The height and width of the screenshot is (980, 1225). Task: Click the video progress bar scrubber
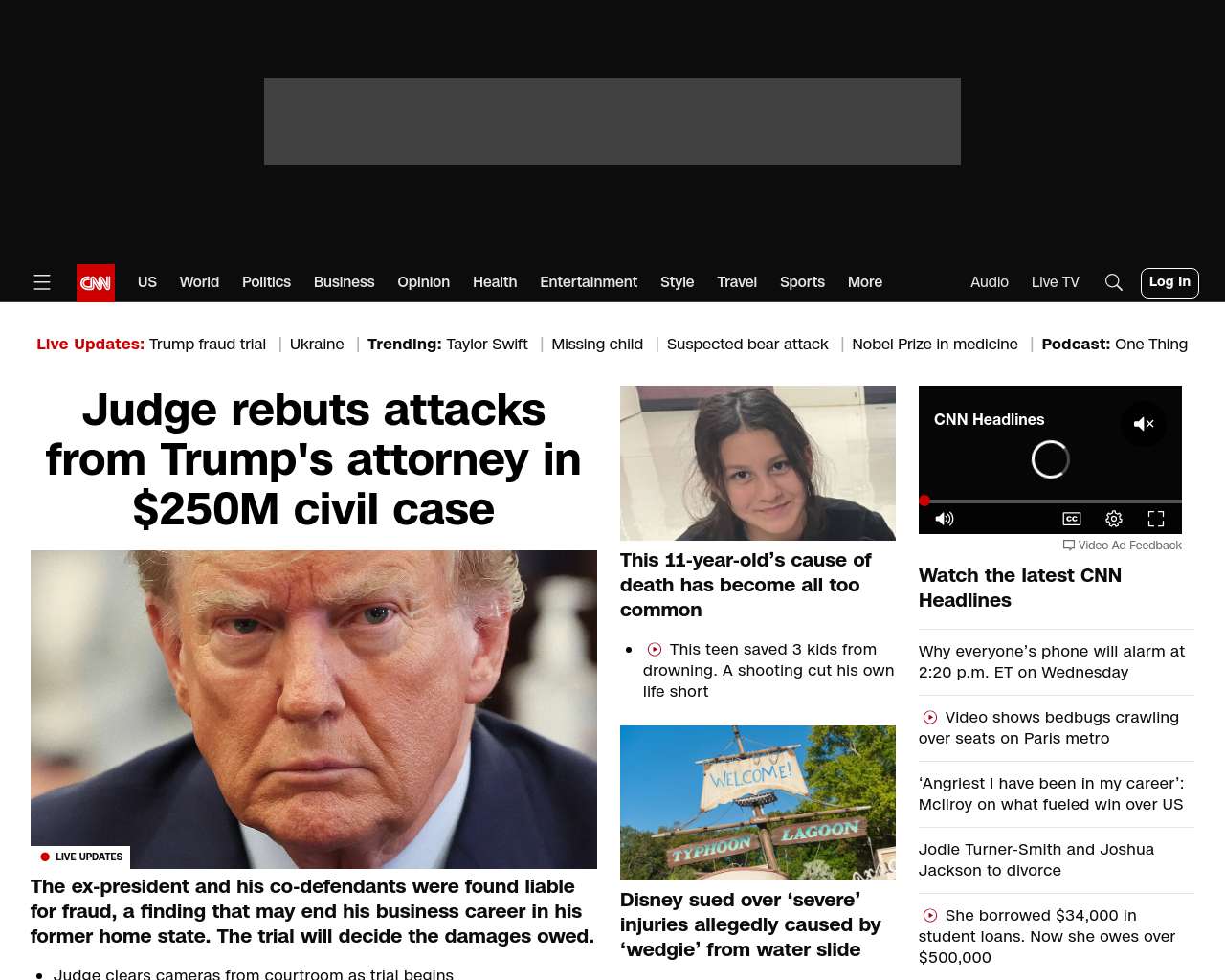point(924,501)
